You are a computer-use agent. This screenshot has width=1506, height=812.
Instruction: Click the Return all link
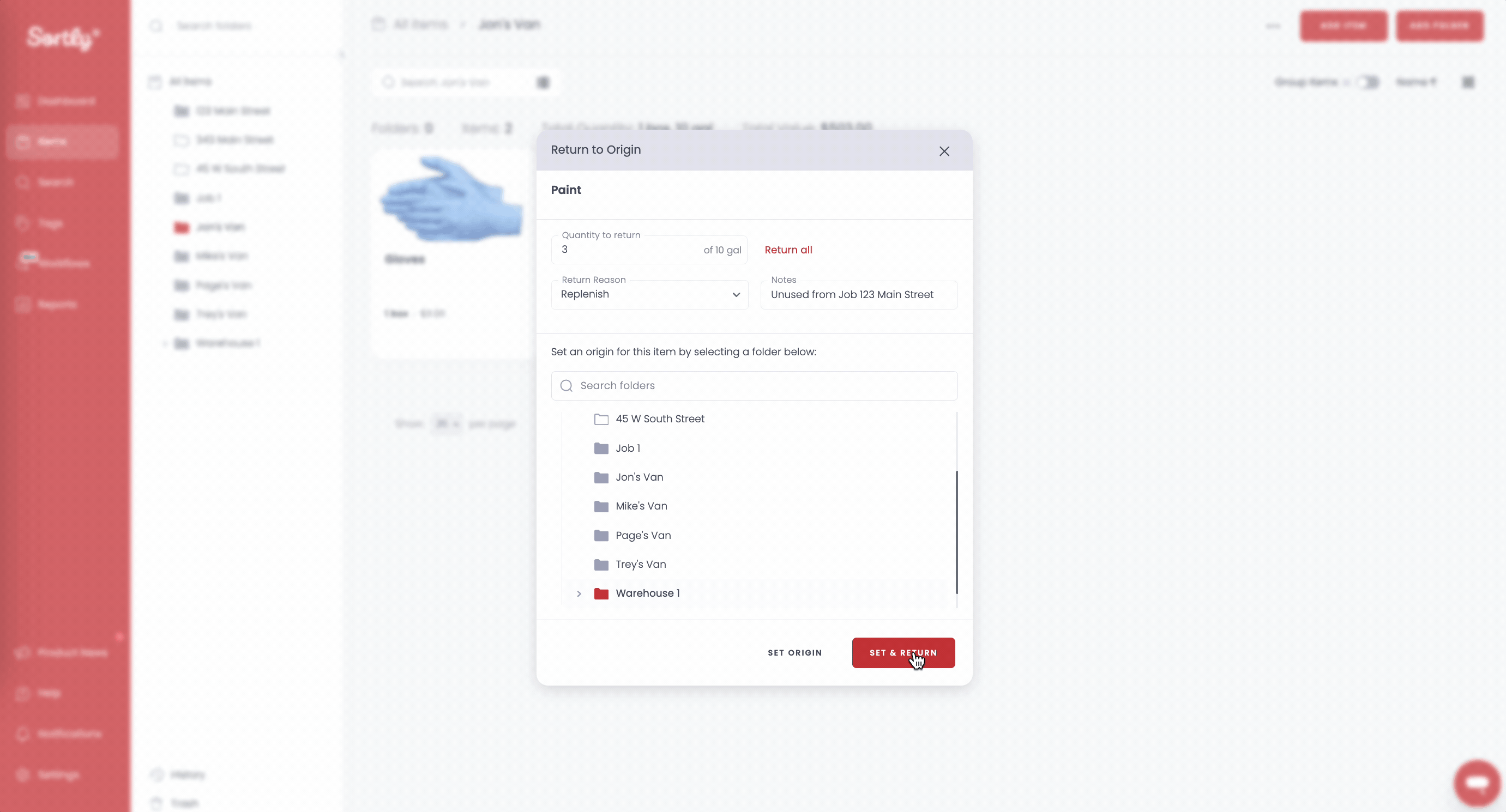[787, 250]
